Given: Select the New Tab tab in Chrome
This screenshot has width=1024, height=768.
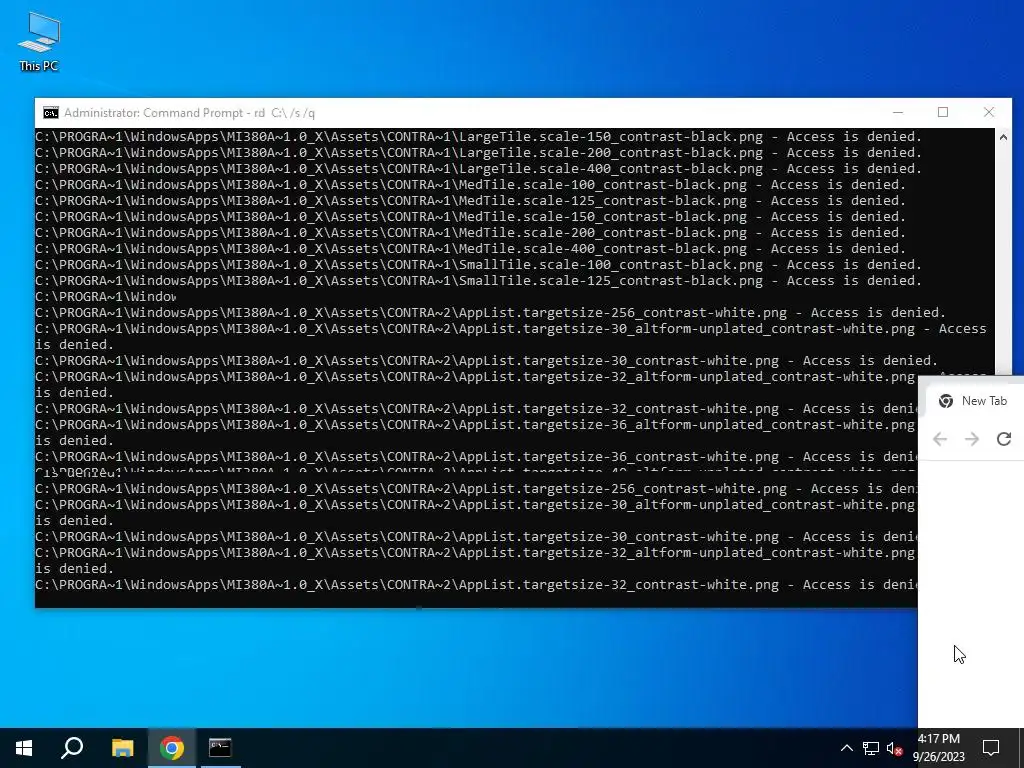Looking at the screenshot, I should pos(974,401).
